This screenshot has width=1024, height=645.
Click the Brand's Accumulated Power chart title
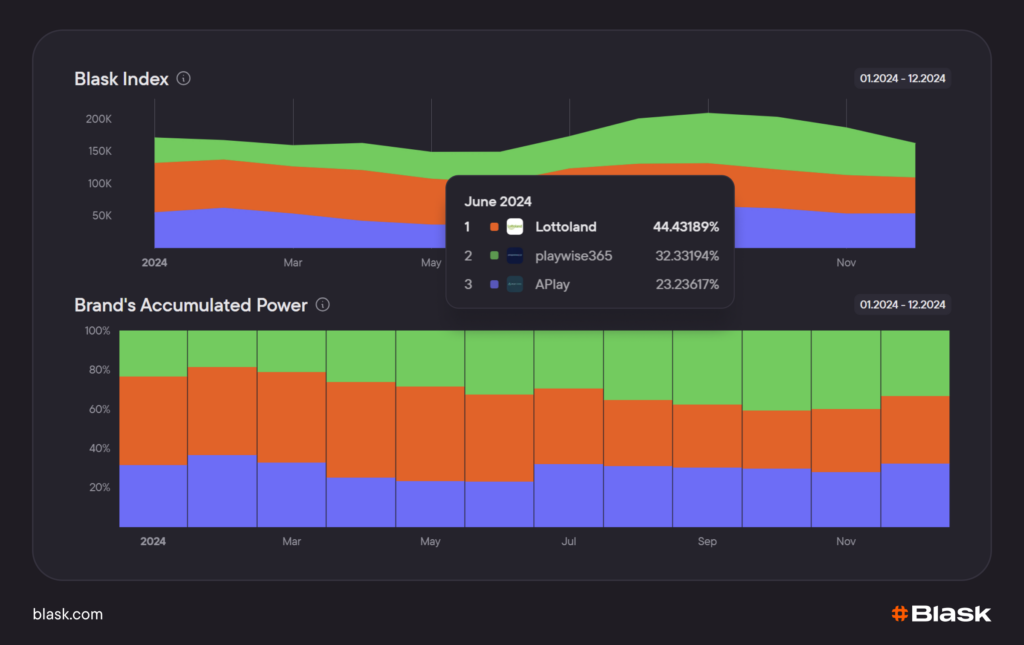click(191, 306)
